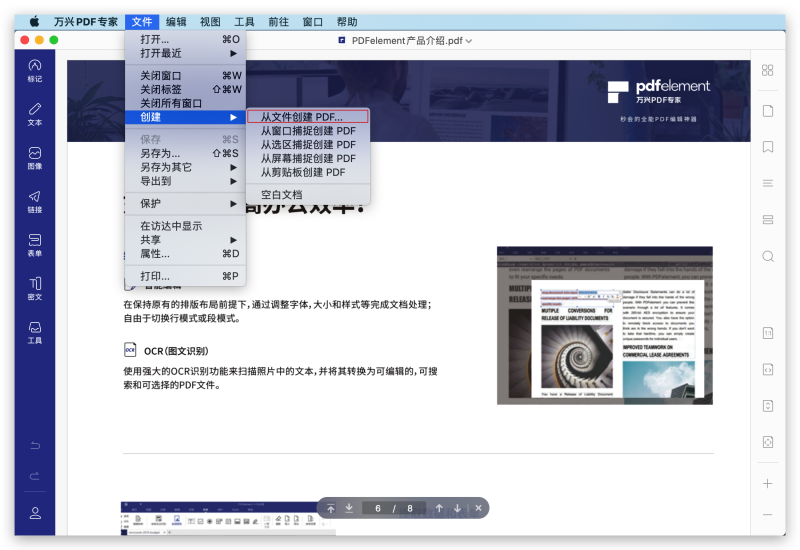The image size is (800, 550).
Task: Choose 关闭窗口 menu item
Action: [185, 76]
